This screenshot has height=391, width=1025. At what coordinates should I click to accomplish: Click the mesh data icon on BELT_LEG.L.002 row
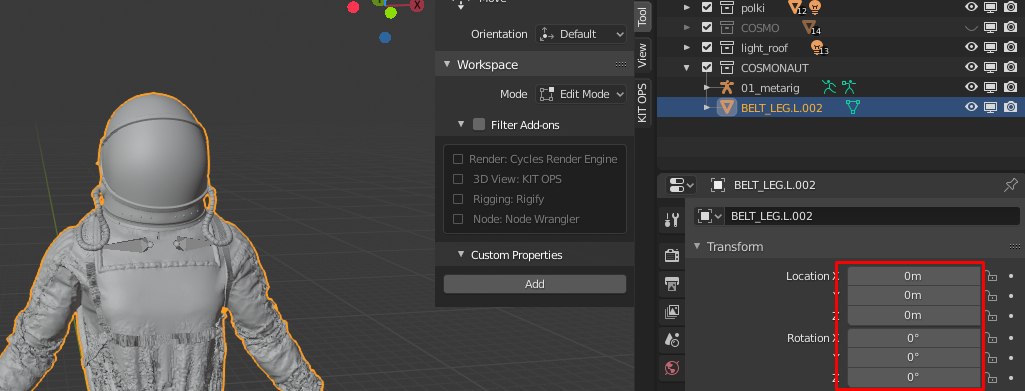pos(852,107)
